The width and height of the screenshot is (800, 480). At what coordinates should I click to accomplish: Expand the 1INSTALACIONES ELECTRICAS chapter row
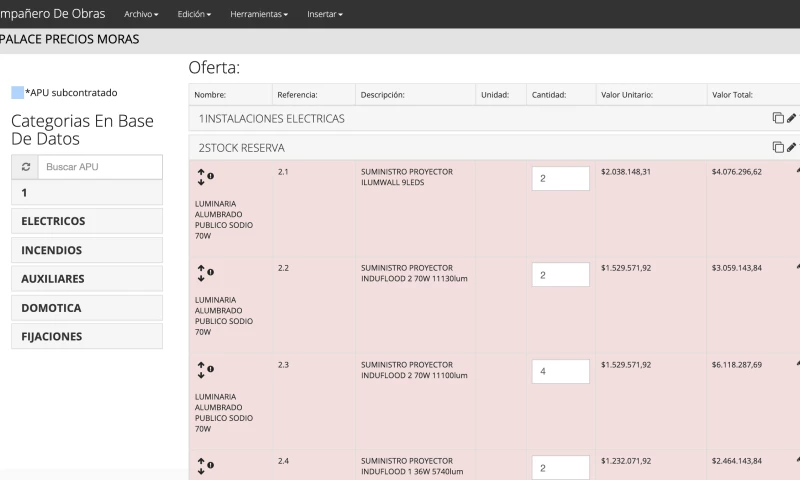tap(494, 118)
